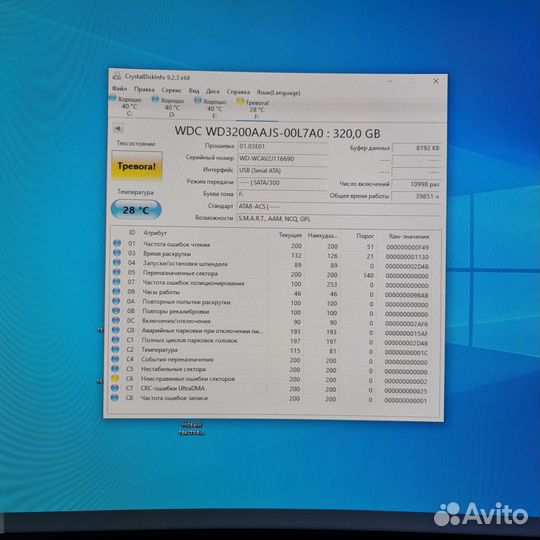
Task: Select the Переназначенные сектора row text
Action: click(x=180, y=273)
